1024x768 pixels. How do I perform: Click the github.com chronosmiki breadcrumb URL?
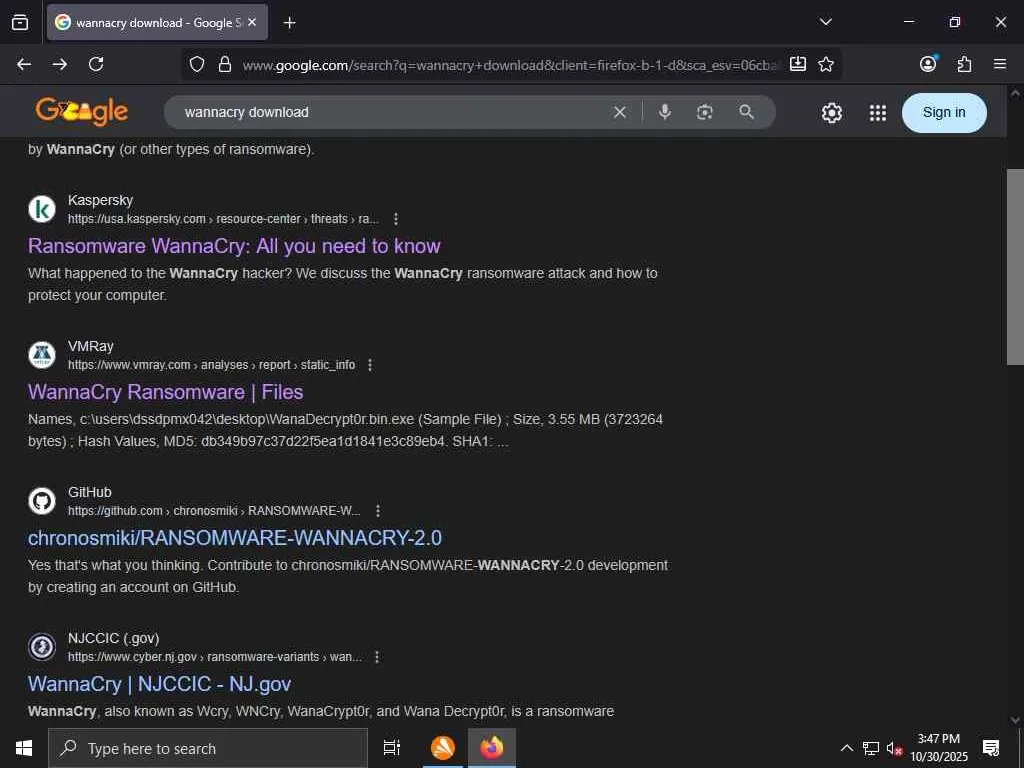coord(214,511)
